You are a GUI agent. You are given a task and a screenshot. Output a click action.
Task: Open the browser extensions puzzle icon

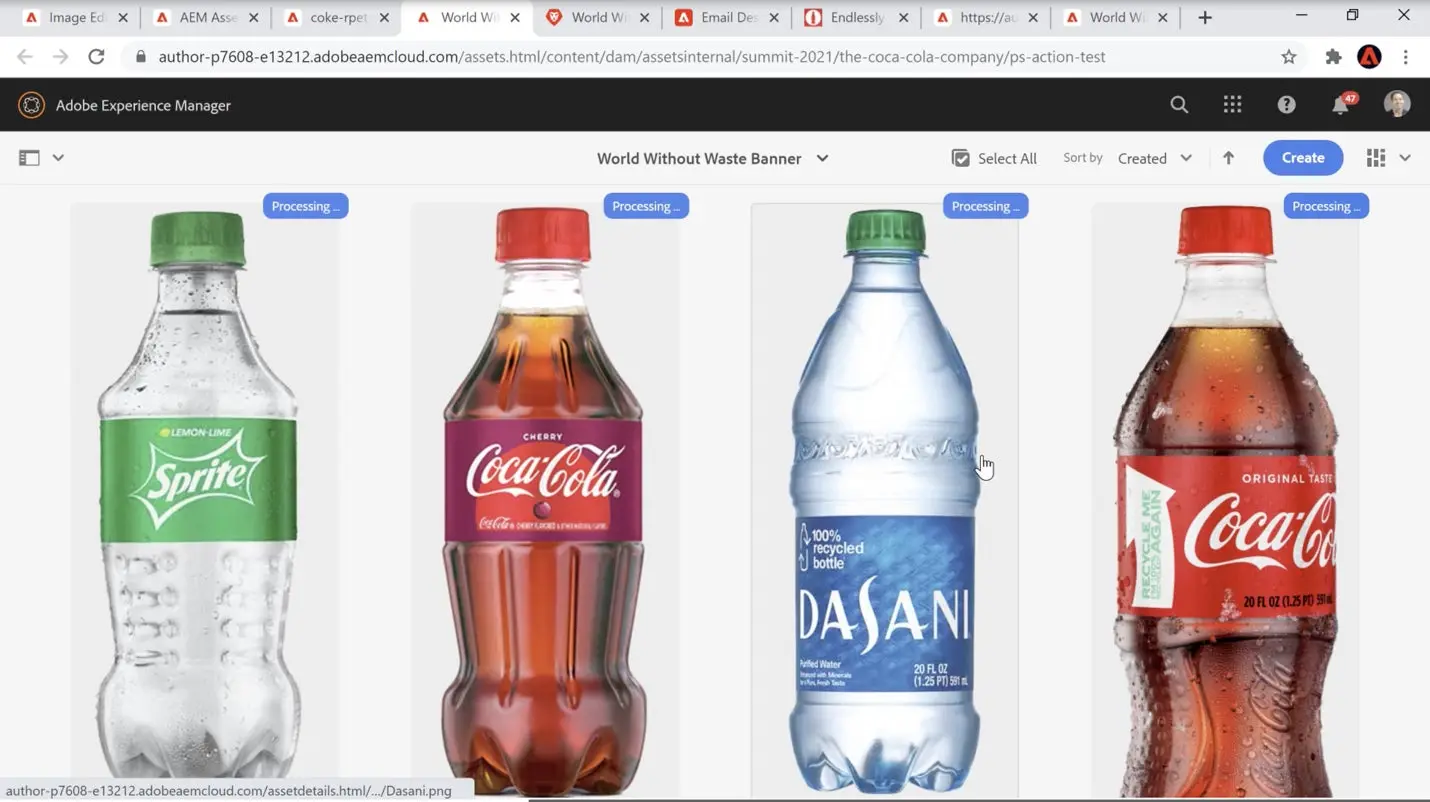pos(1333,57)
